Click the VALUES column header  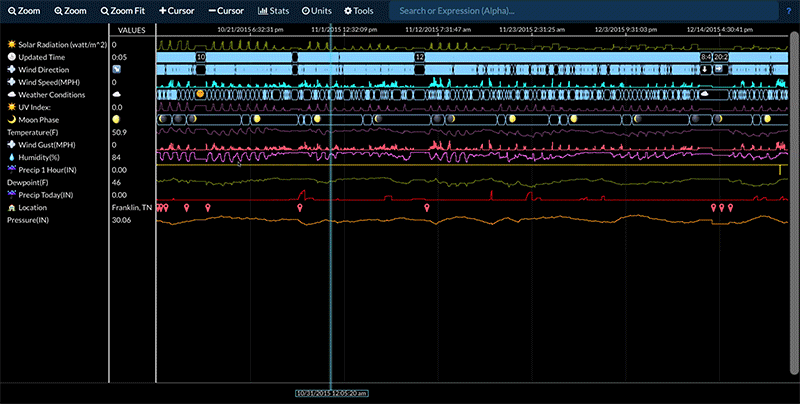point(131,30)
